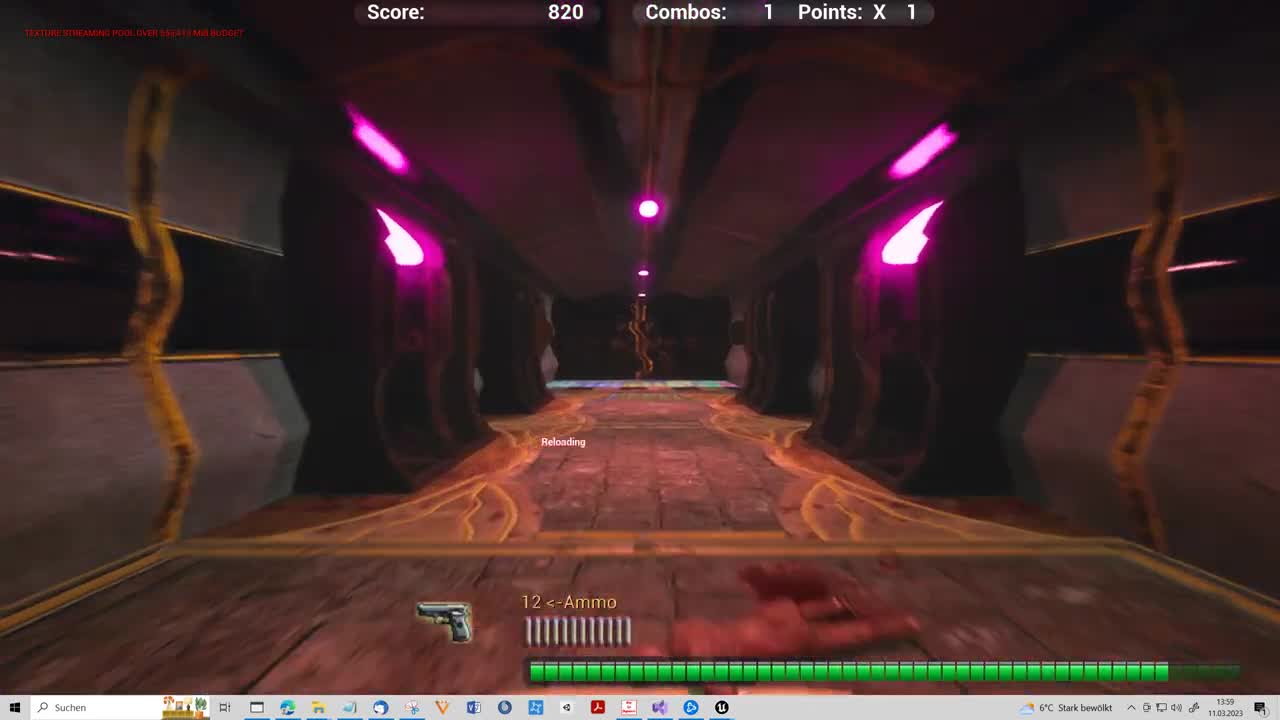
Task: Open Microsoft Visio from the taskbar
Action: pos(472,707)
